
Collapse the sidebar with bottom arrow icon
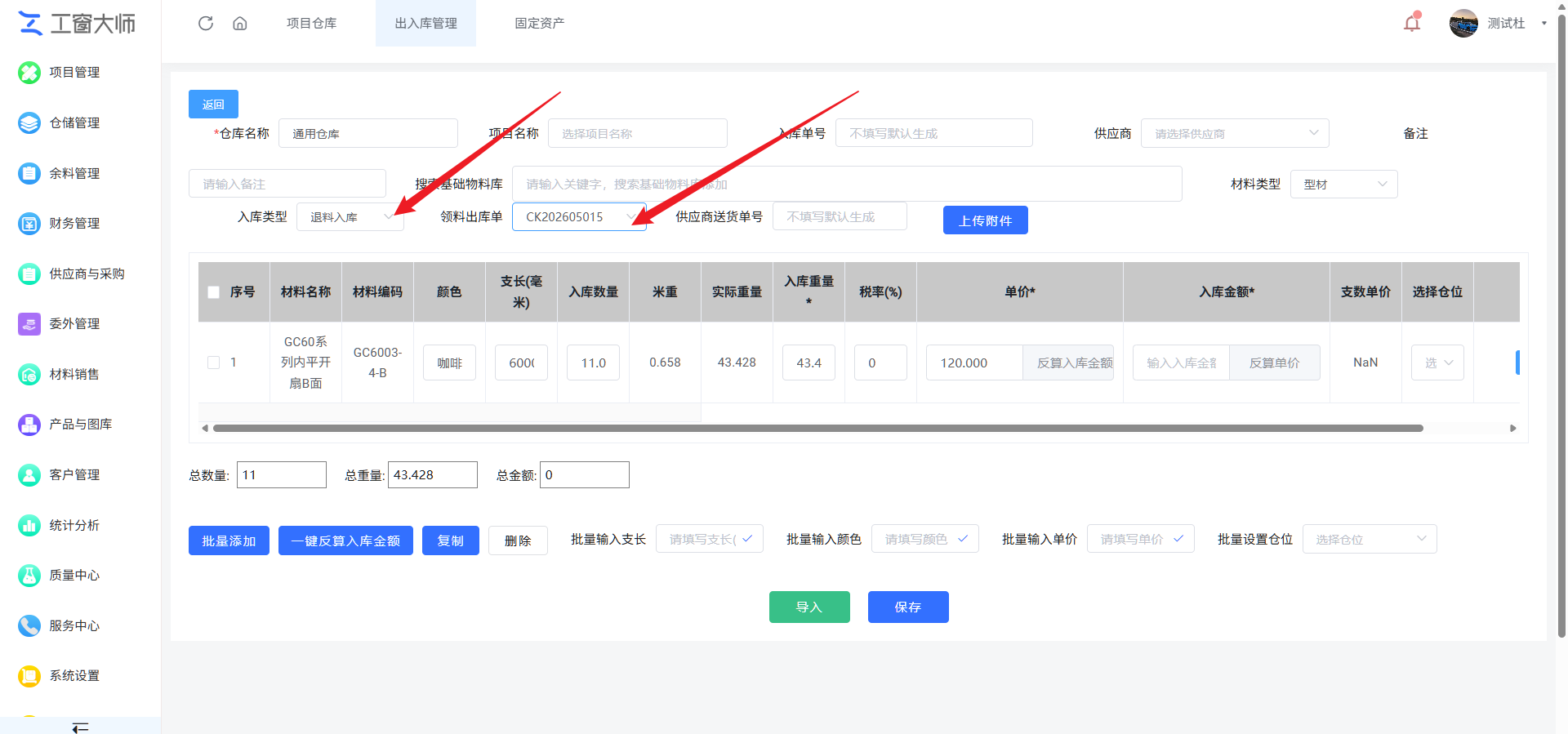pyautogui.click(x=80, y=727)
